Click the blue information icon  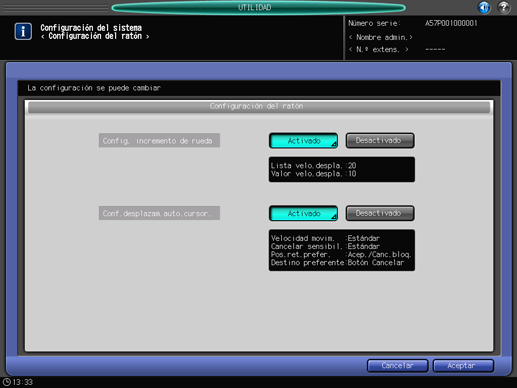[x=23, y=32]
